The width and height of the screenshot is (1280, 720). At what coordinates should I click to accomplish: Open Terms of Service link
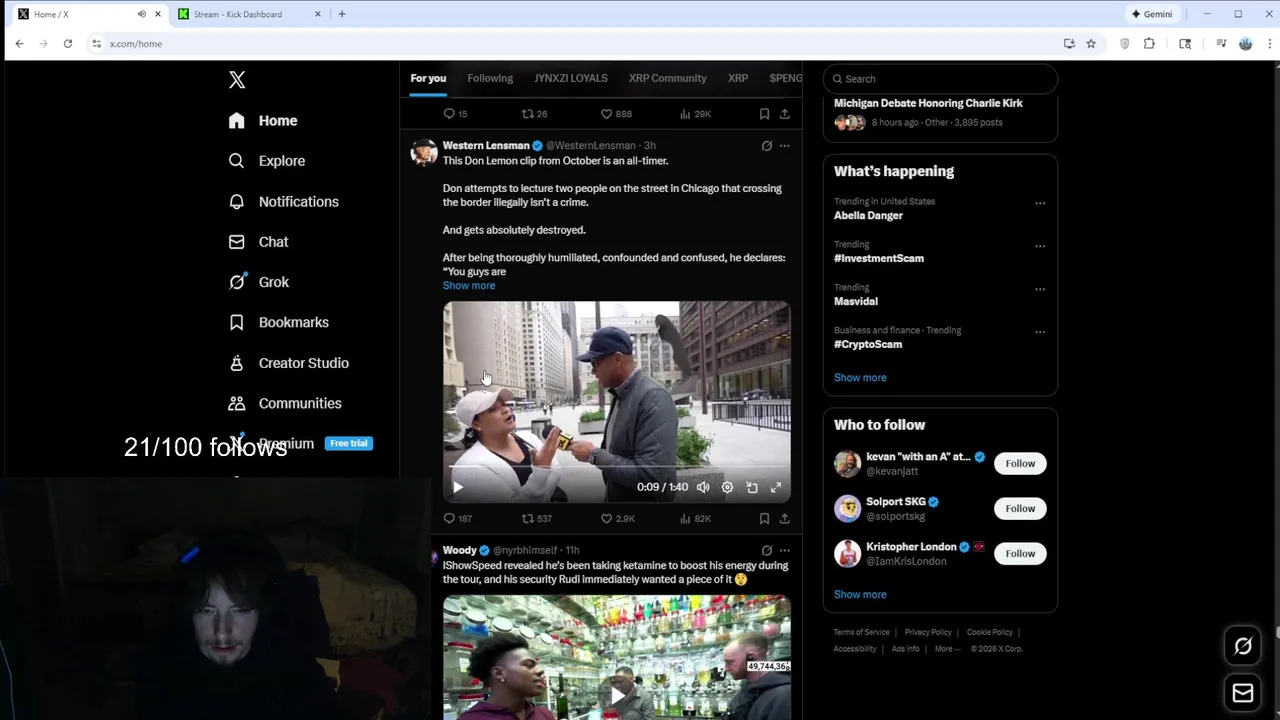[862, 632]
